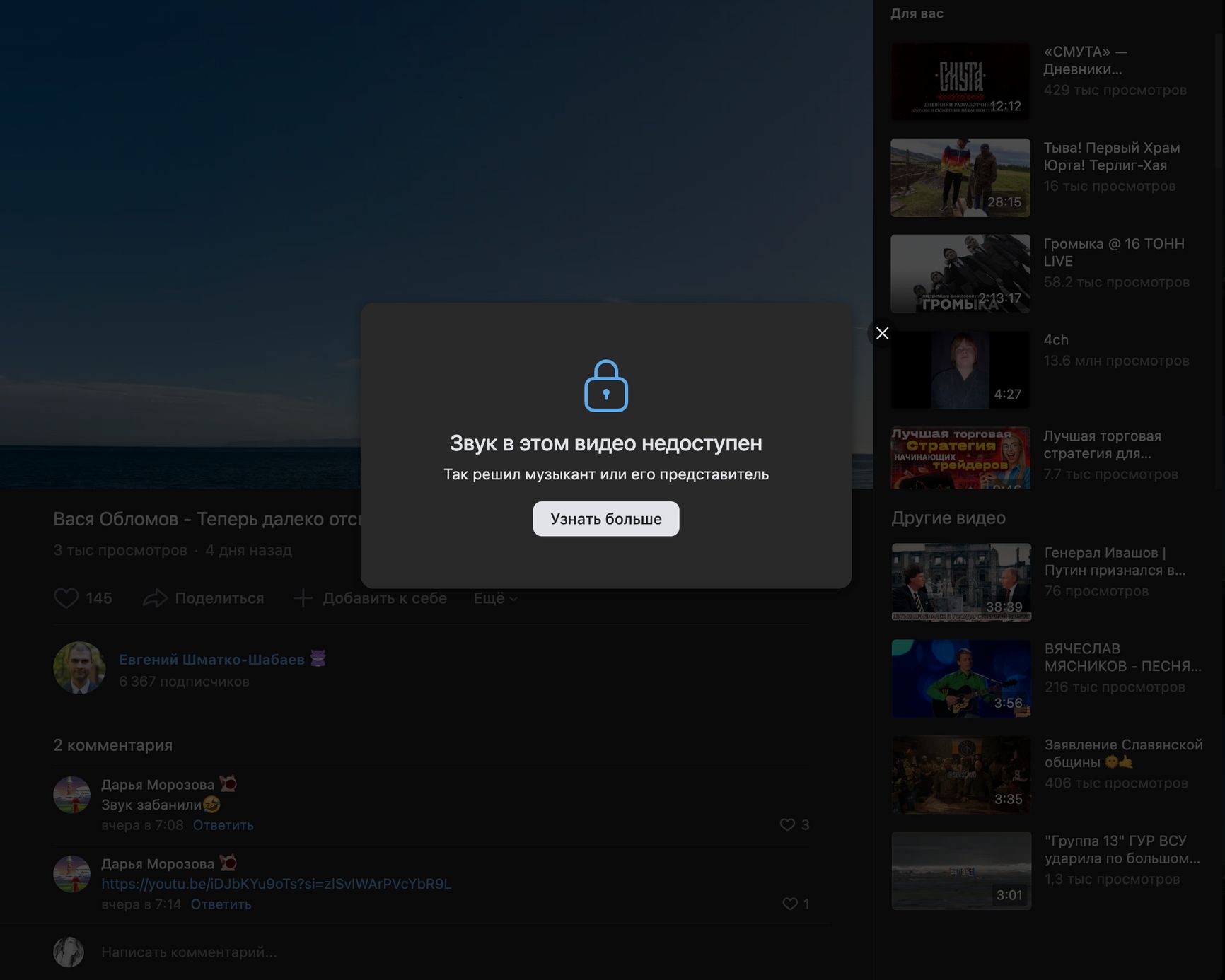1225x980 pixels.
Task: Close the video viewer with the X
Action: [x=882, y=333]
